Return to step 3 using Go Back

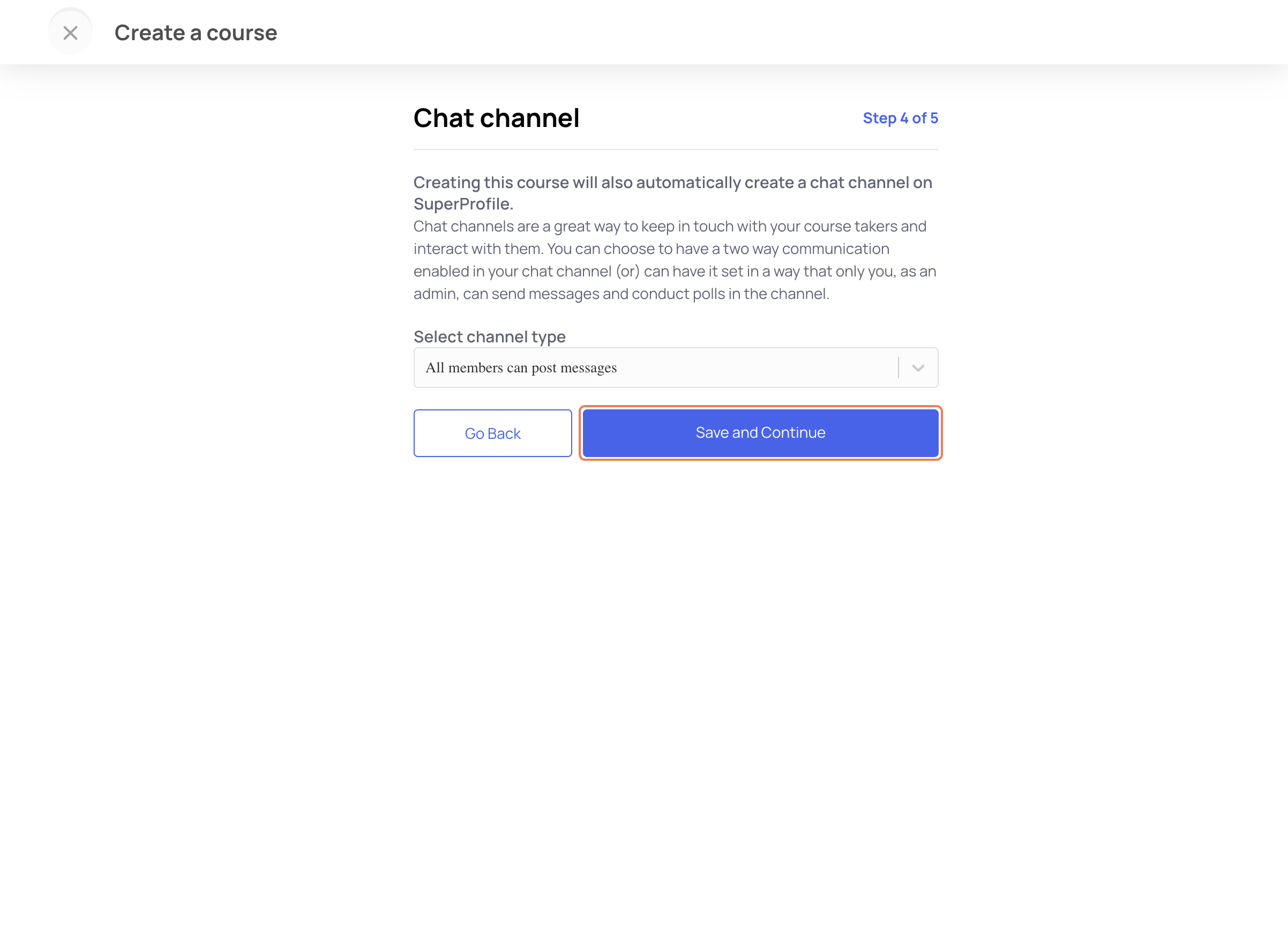click(x=492, y=433)
